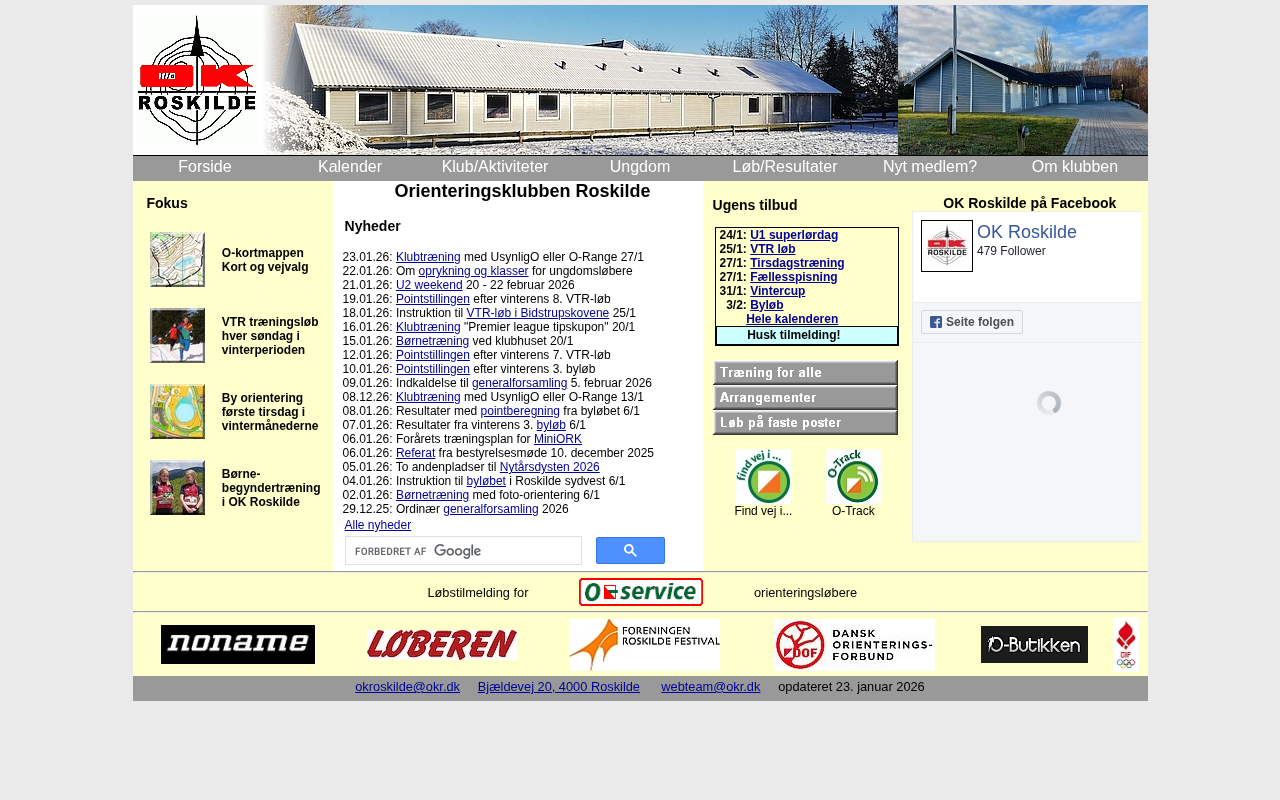Open the pointberegning link

[x=520, y=411]
